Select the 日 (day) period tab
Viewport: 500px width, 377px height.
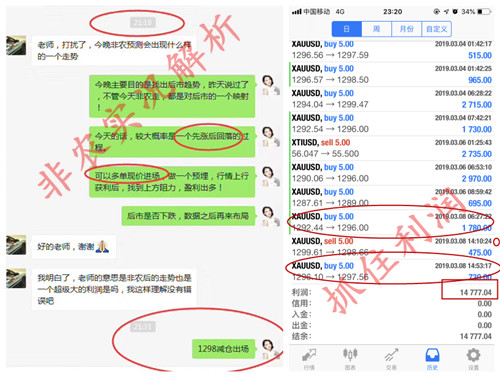347,29
